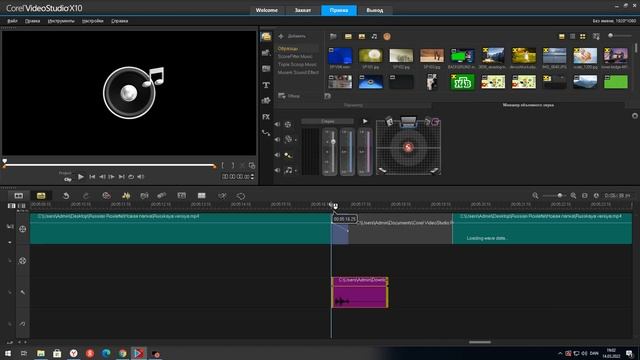
Task: Open the Mask Creator tool
Action: point(241,196)
